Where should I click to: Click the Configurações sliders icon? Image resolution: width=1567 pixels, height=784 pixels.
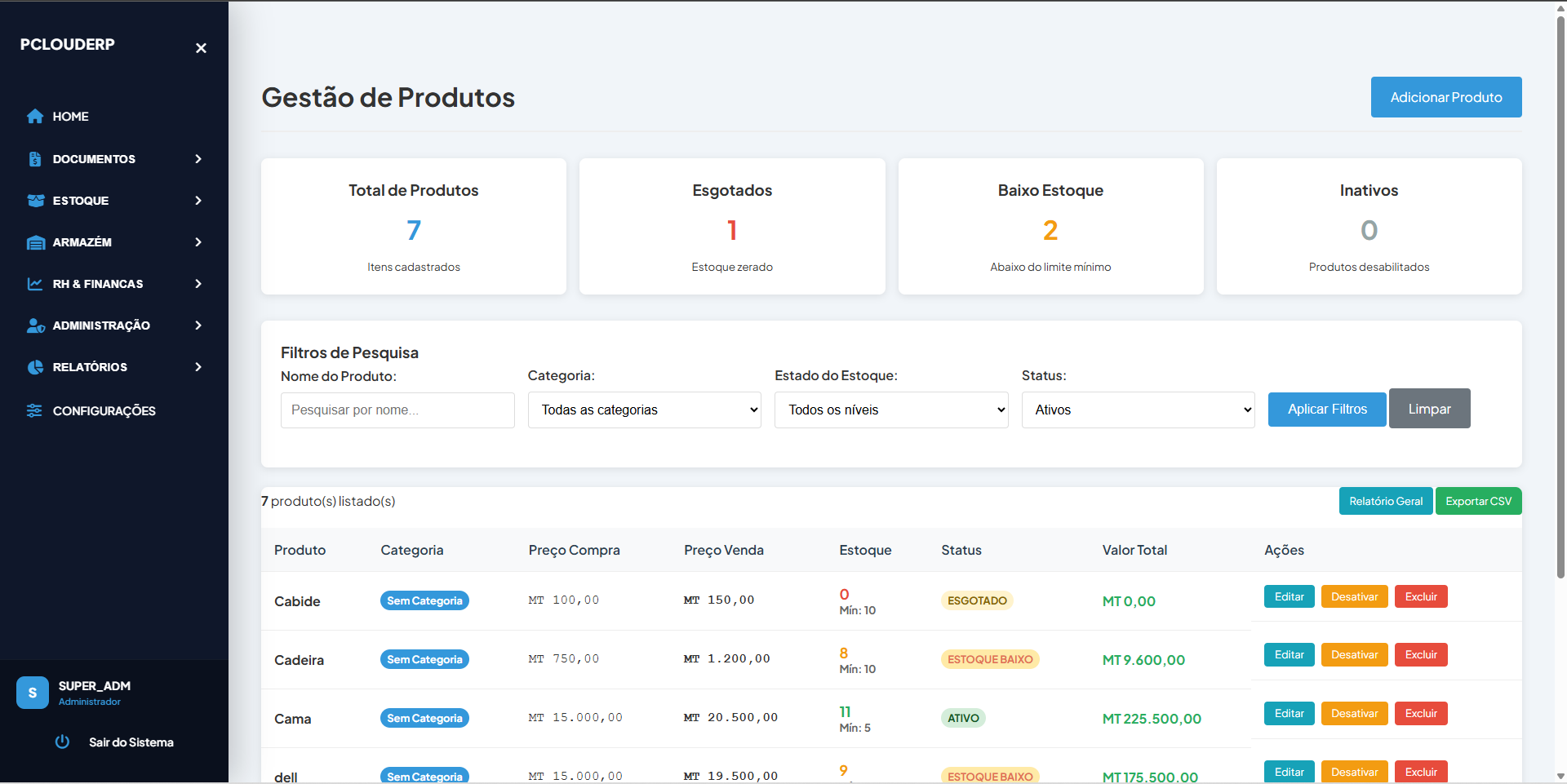34,410
